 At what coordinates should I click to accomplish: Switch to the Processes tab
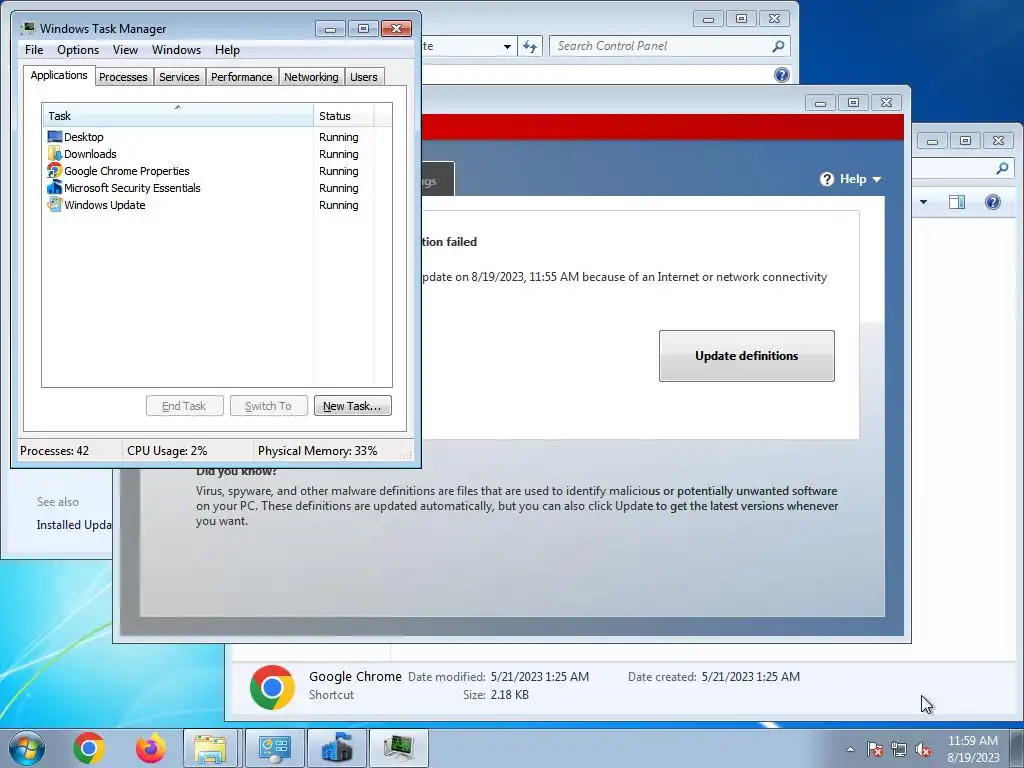(123, 77)
